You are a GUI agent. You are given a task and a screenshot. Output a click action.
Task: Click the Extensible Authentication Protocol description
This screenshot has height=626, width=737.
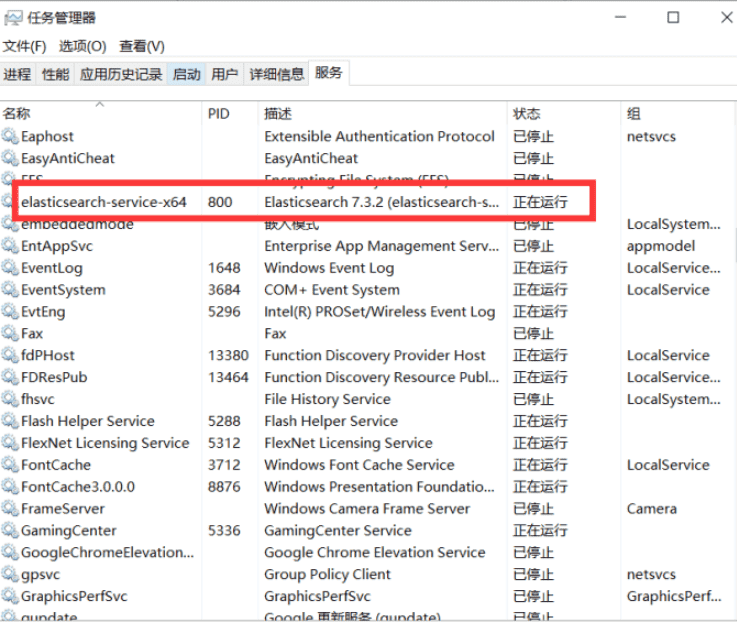point(379,136)
